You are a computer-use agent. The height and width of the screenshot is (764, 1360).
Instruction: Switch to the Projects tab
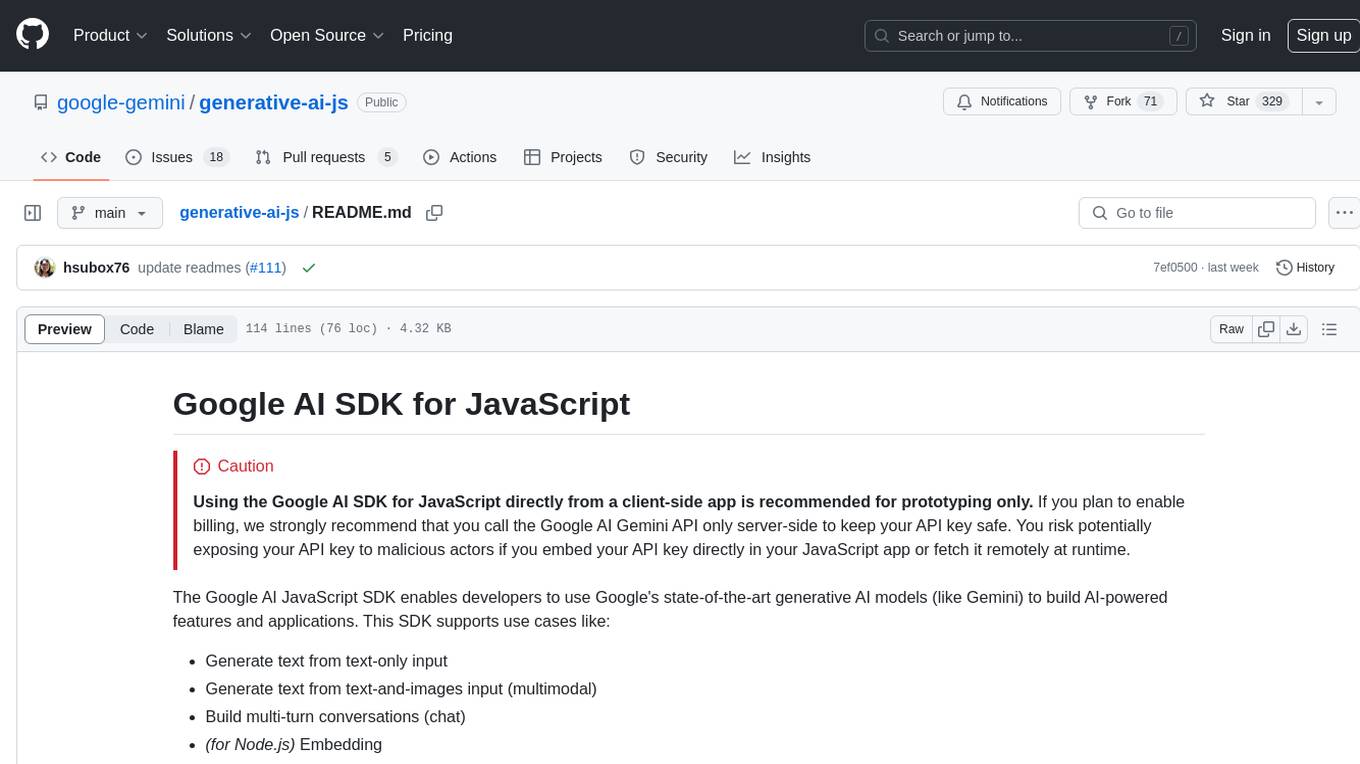(x=563, y=157)
